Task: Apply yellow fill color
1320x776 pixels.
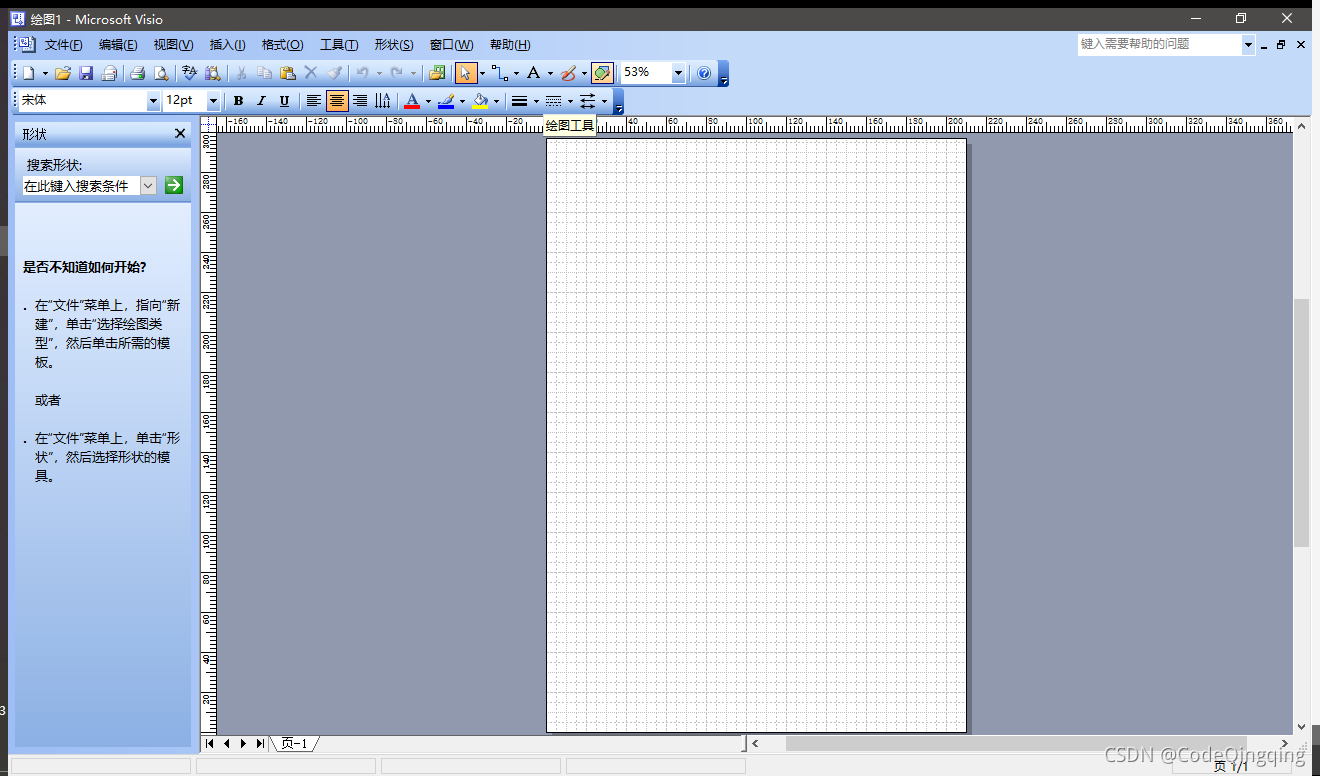Action: [x=480, y=101]
